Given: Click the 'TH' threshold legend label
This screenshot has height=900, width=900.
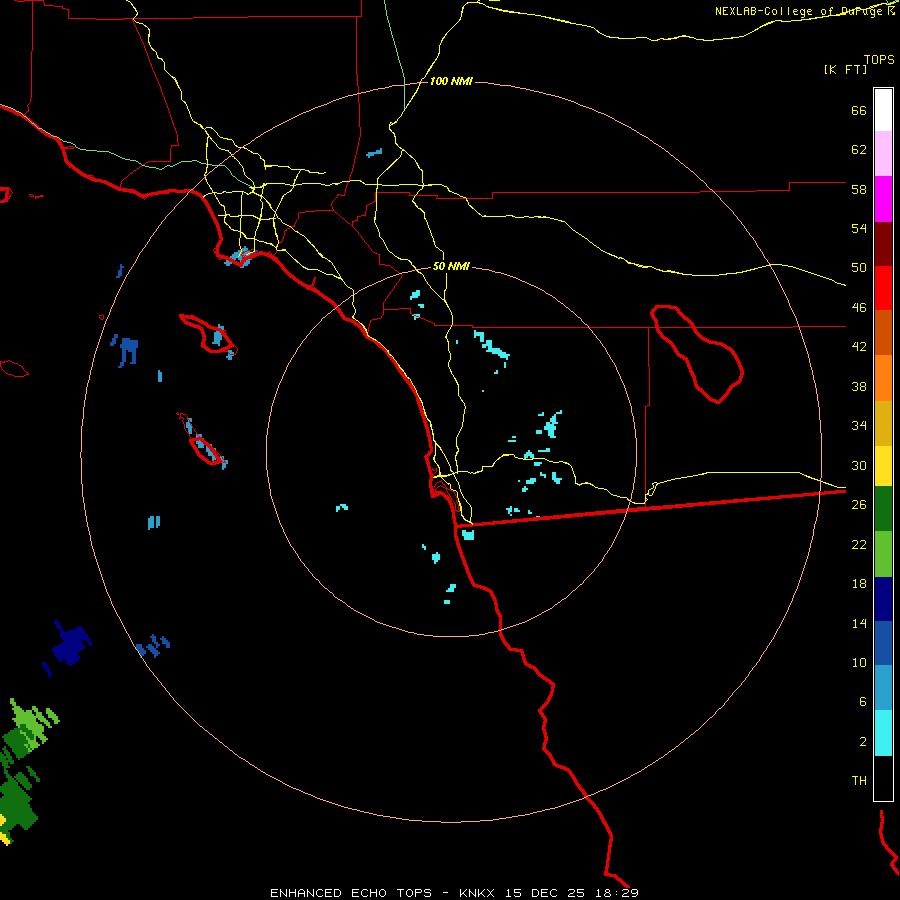Looking at the screenshot, I should click(x=859, y=781).
